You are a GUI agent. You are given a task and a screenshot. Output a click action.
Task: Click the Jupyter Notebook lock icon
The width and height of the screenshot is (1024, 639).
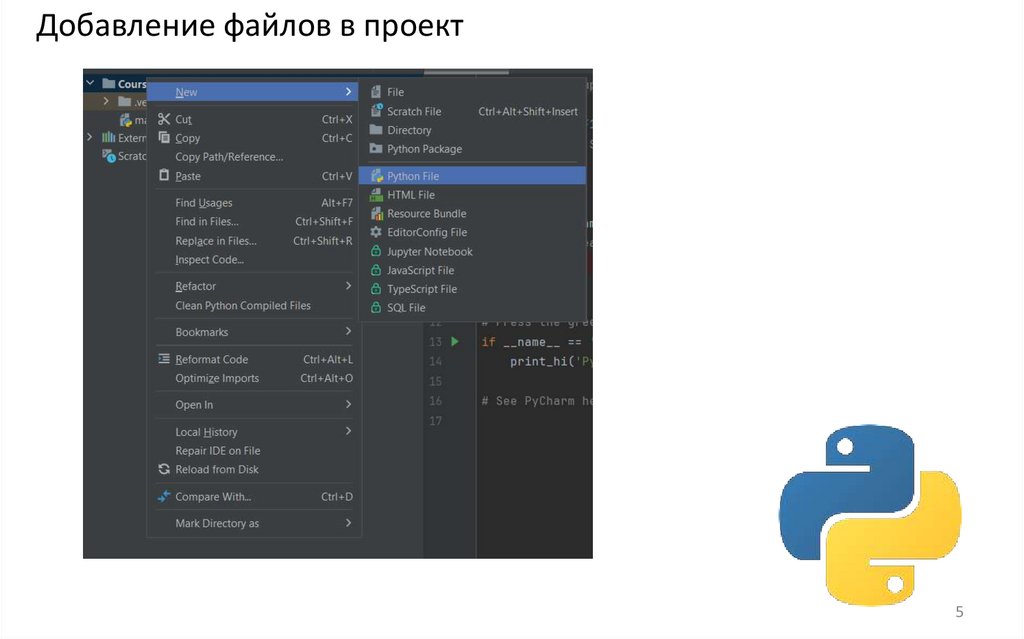[x=376, y=251]
